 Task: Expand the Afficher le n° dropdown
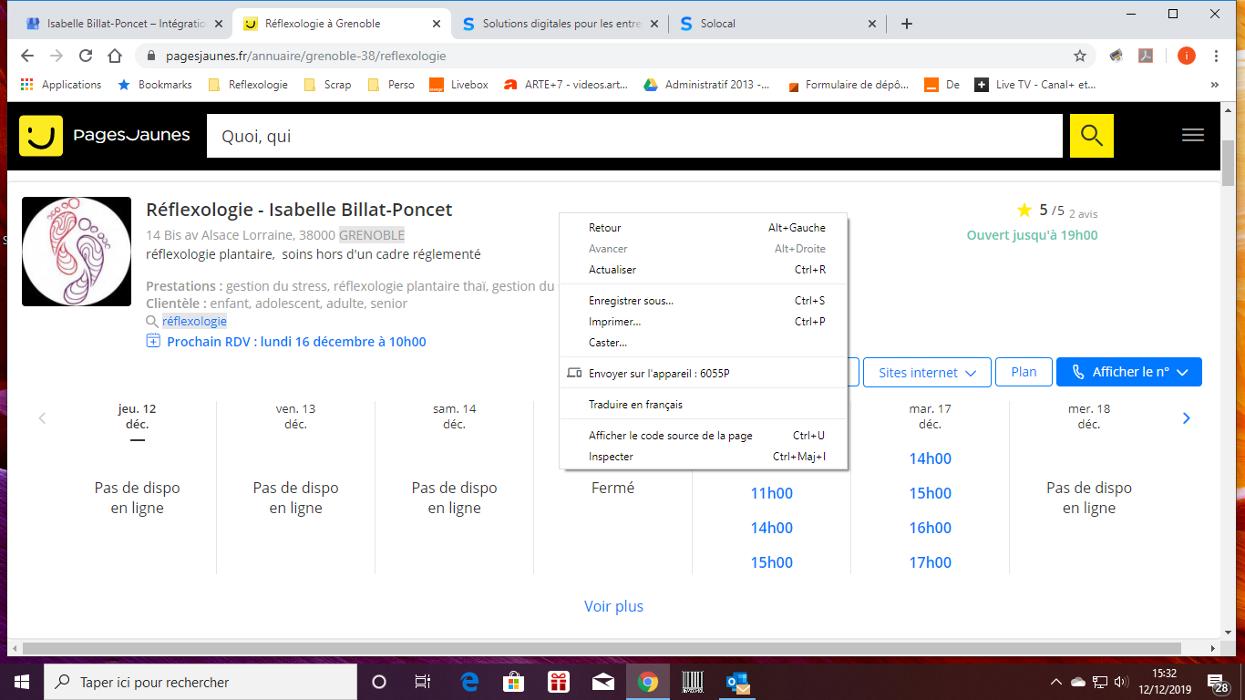pyautogui.click(x=1129, y=372)
